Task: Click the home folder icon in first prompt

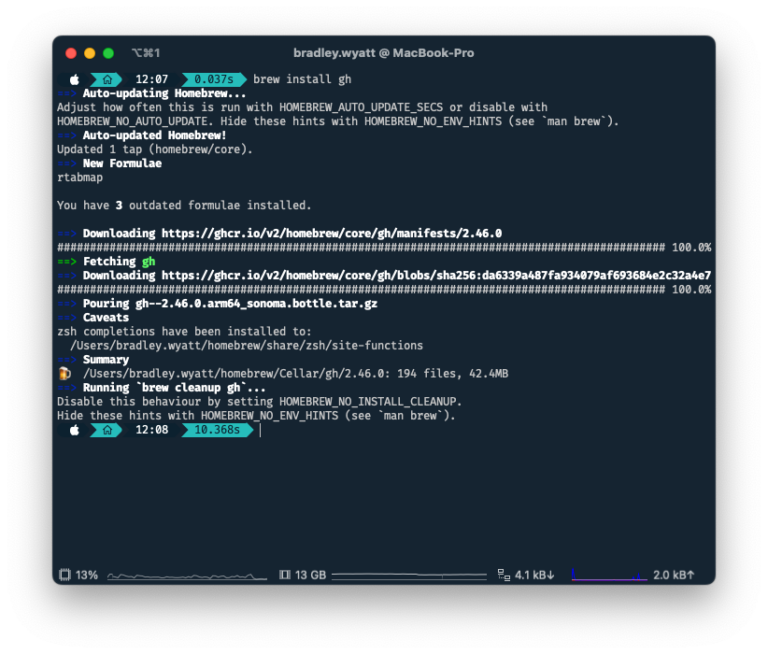Action: [105, 79]
